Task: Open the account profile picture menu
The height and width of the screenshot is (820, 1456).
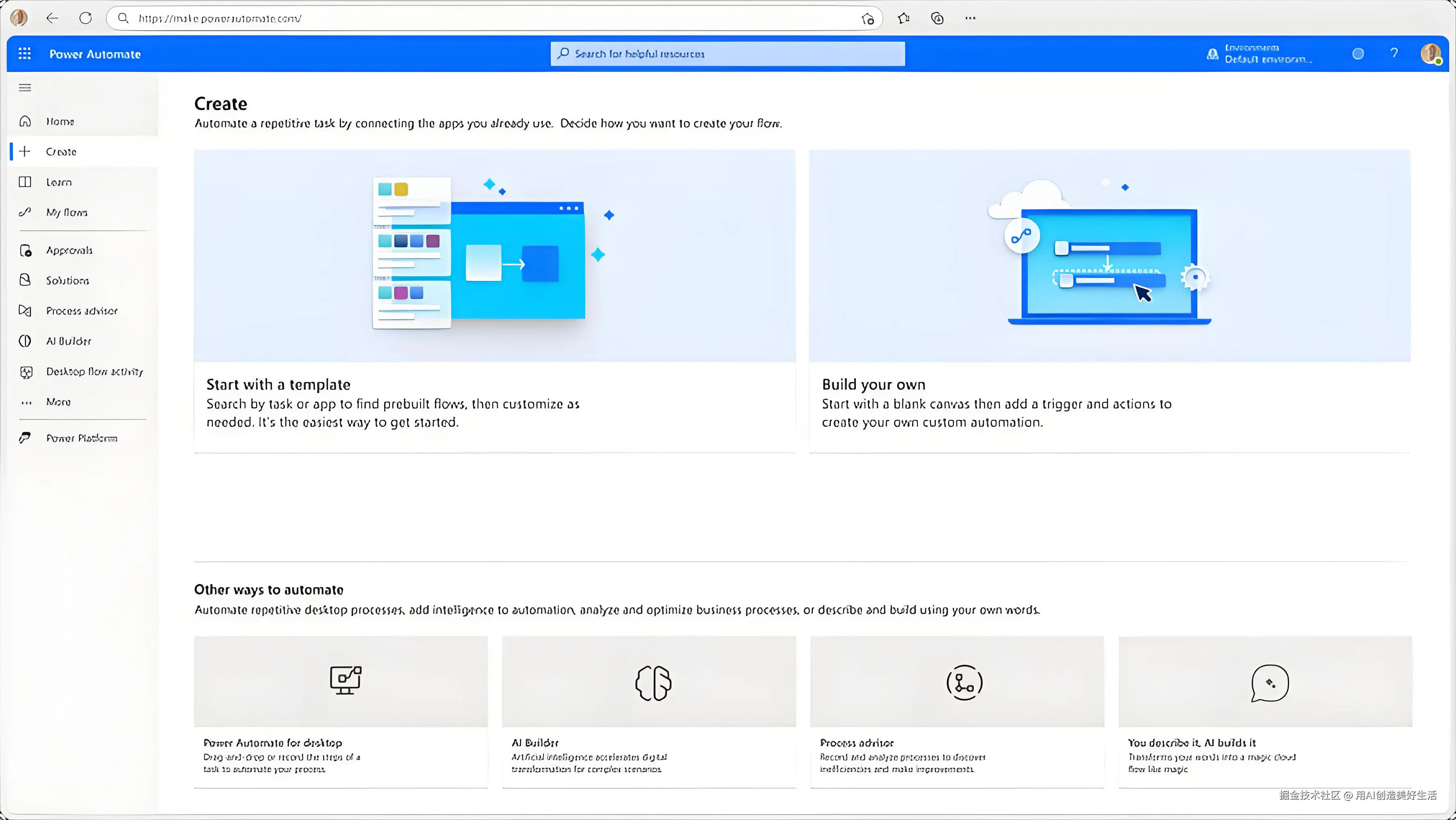Action: (x=1430, y=54)
